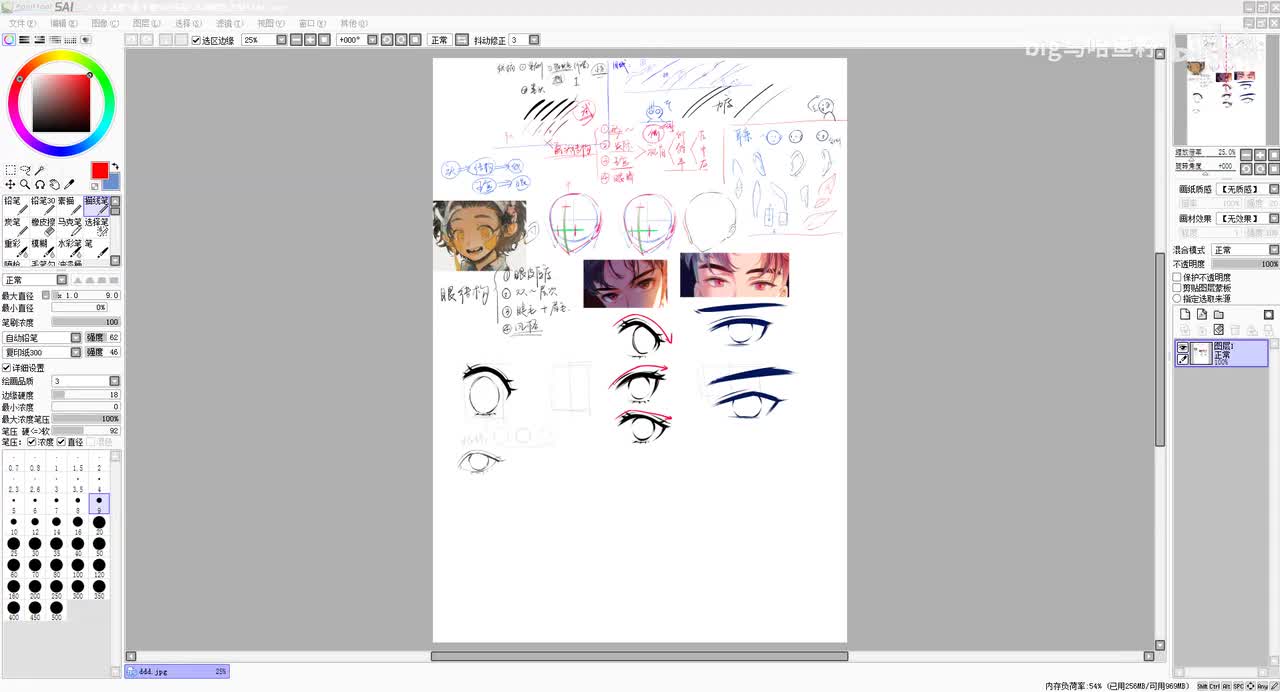Toggle pen pressure 浓度 checkbox
Screen dimensions: 1280x692
click(x=32, y=442)
